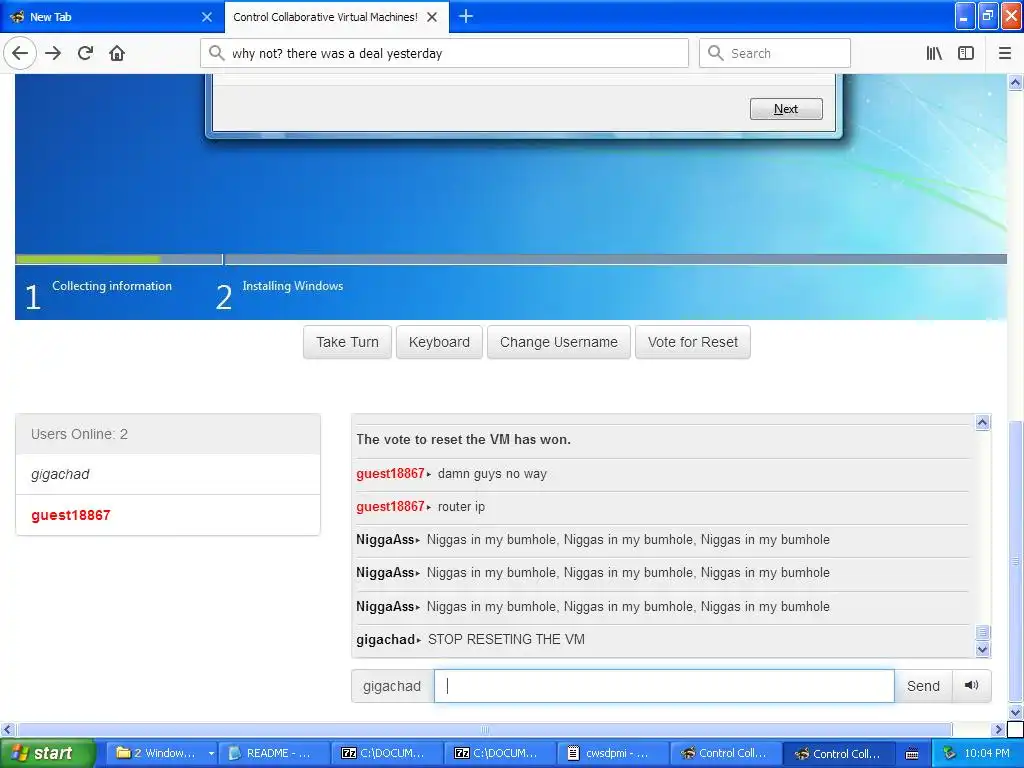Click the 'damn guys no way' chat message
This screenshot has height=768, width=1024.
[x=492, y=474]
